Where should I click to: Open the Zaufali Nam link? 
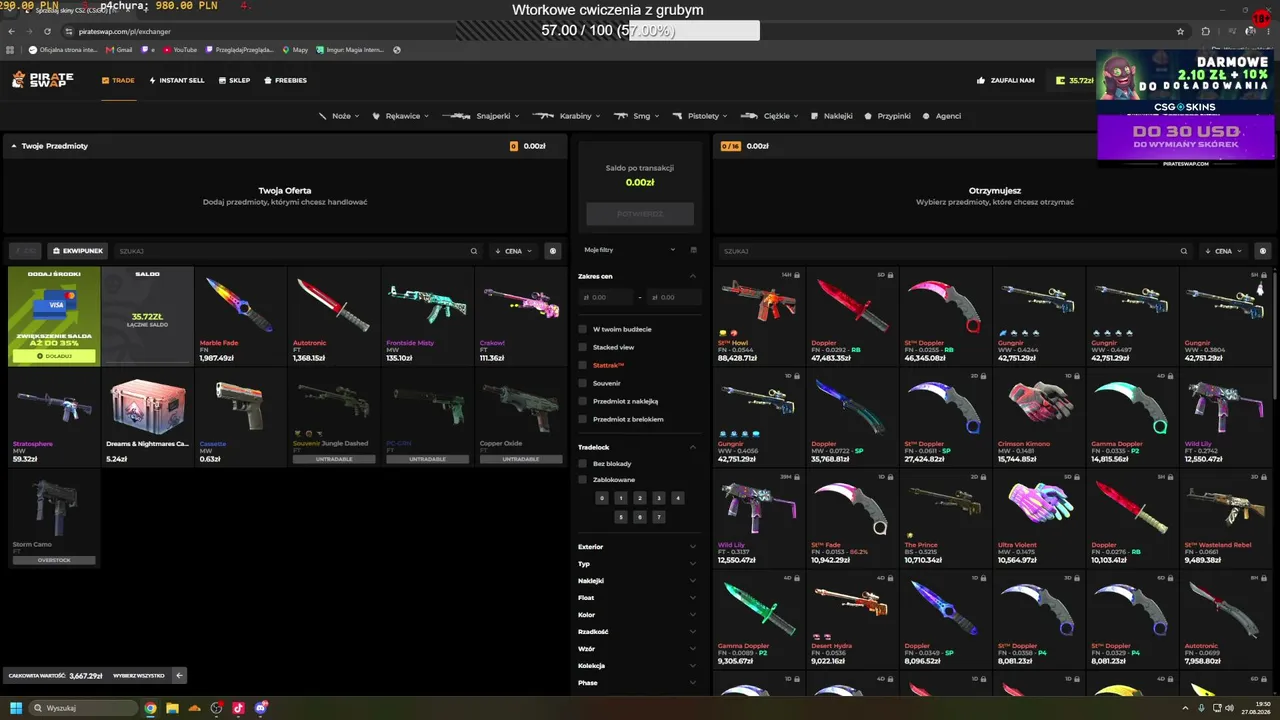click(1006, 80)
